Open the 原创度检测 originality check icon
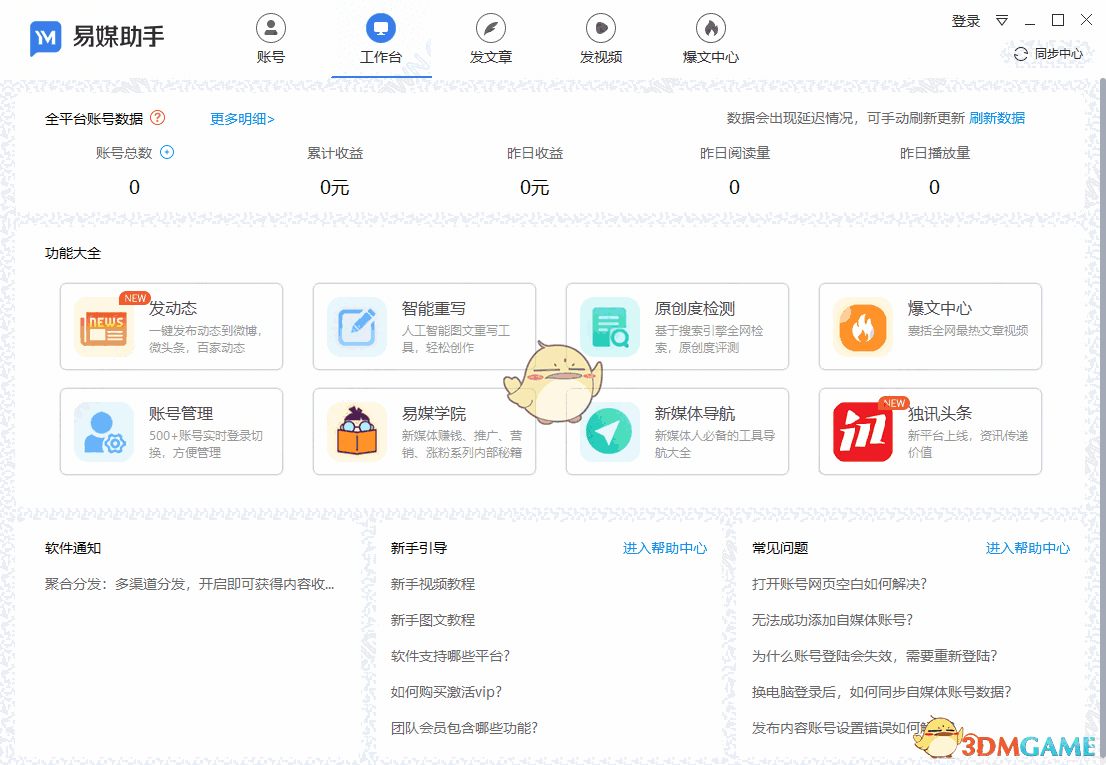This screenshot has width=1106, height=765. (x=611, y=328)
